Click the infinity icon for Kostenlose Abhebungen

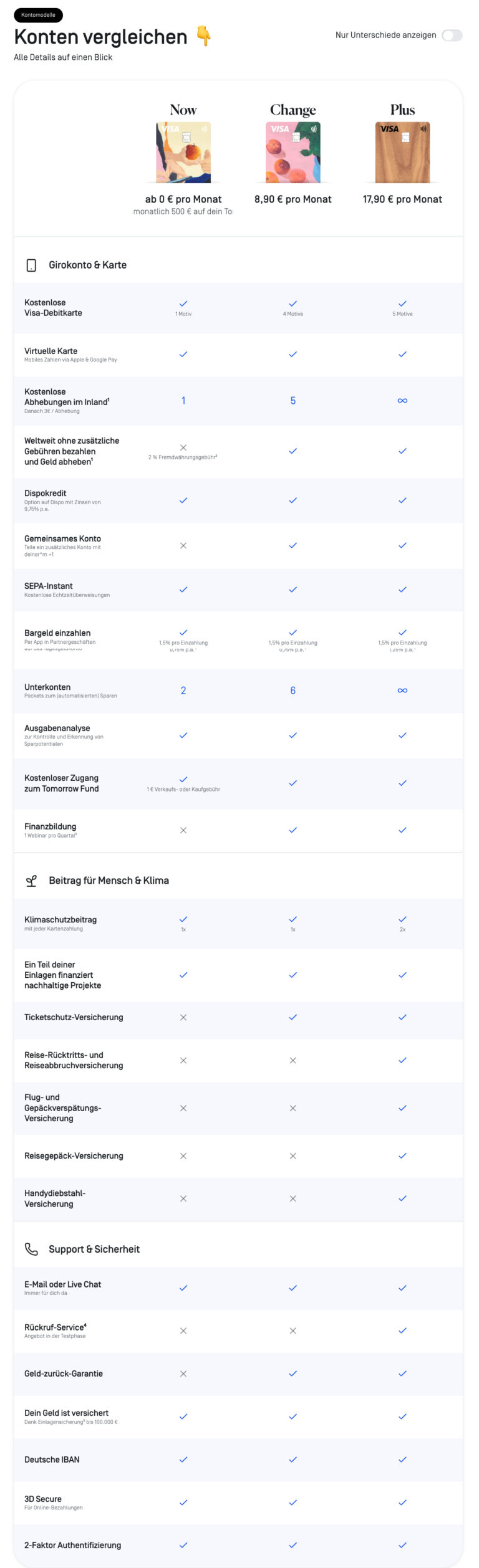click(x=403, y=401)
